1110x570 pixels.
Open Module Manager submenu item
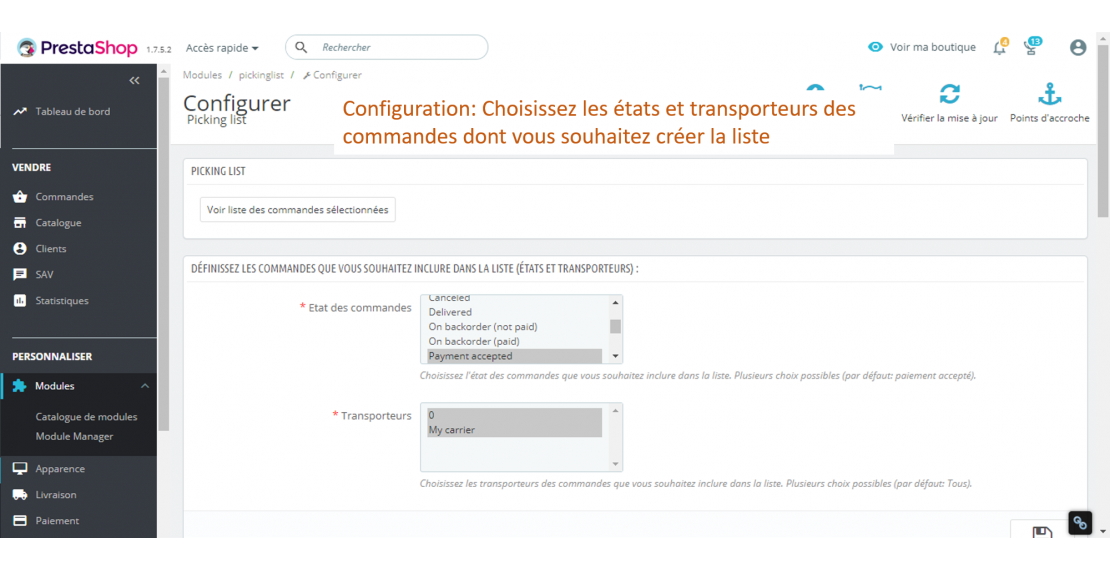coord(74,436)
